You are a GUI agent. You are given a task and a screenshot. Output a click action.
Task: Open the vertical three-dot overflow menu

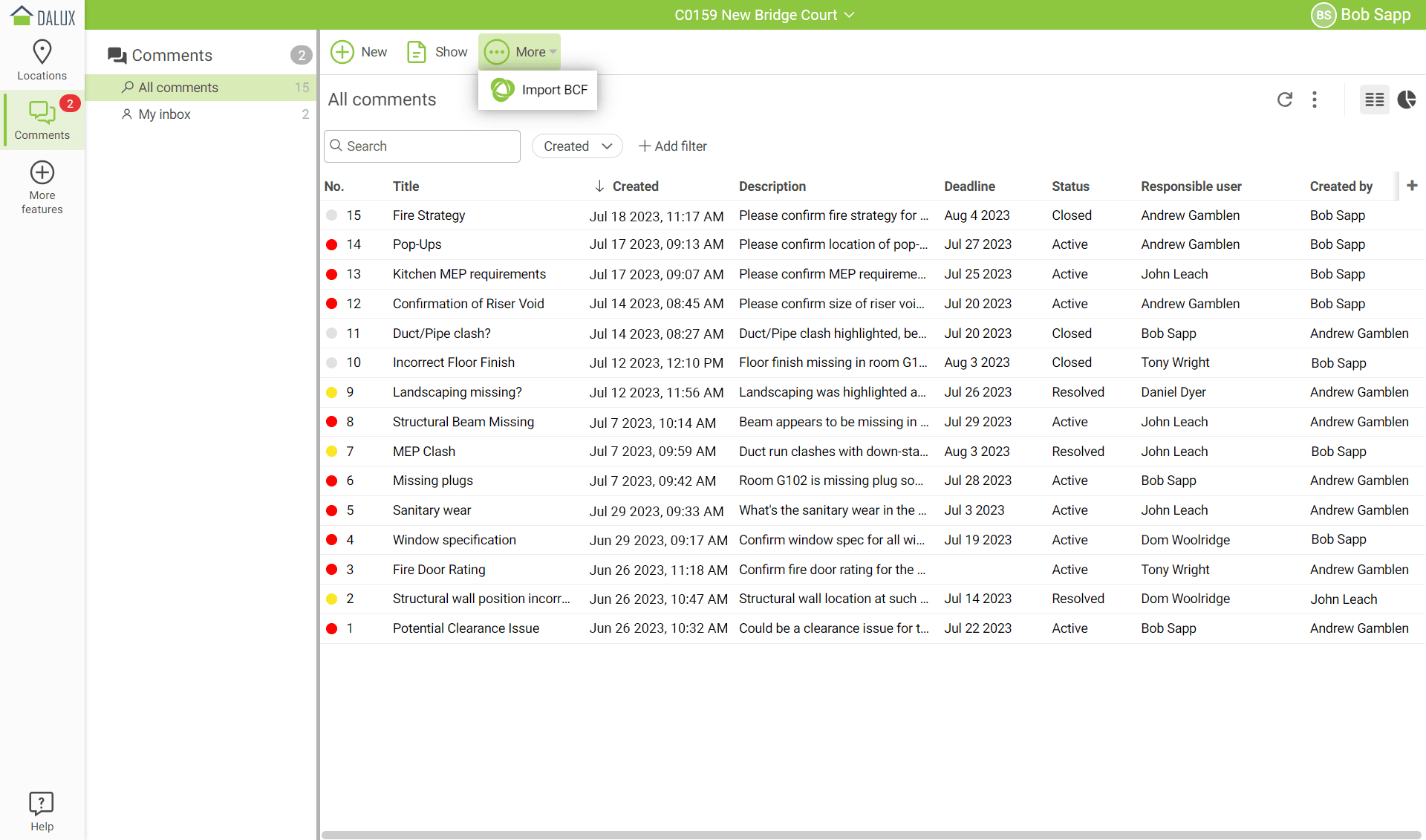(1315, 100)
